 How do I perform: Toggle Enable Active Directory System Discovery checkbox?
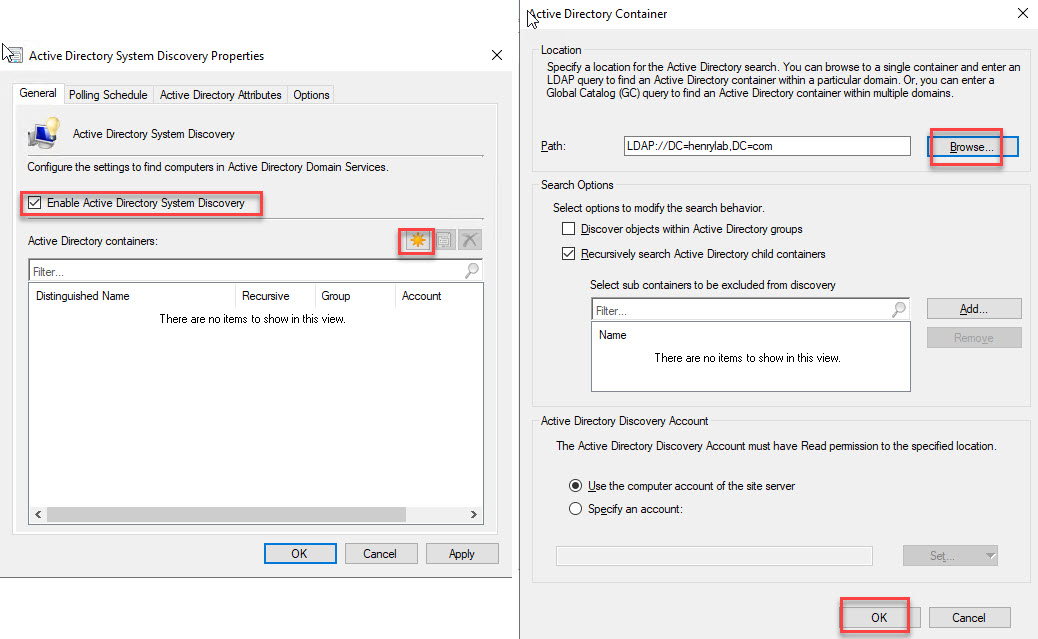(35, 203)
